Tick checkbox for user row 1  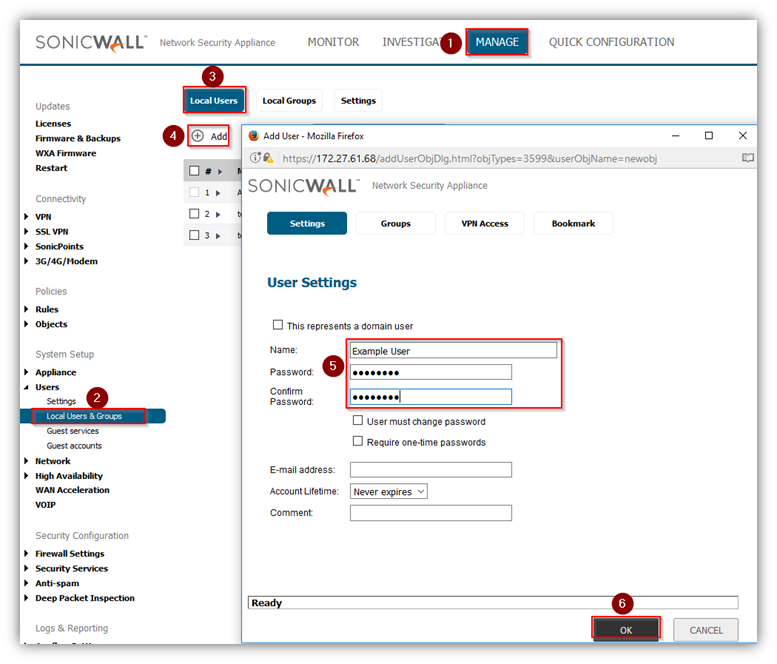pos(194,192)
